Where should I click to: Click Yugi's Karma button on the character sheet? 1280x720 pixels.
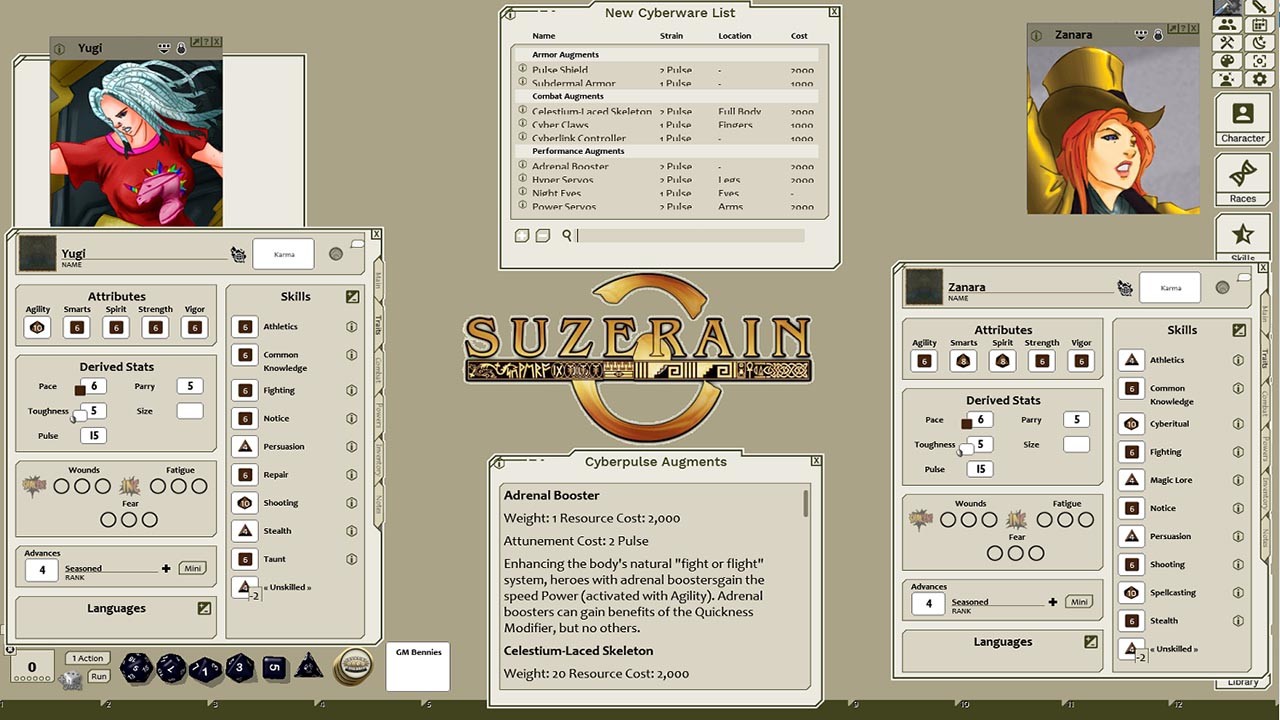tap(283, 253)
